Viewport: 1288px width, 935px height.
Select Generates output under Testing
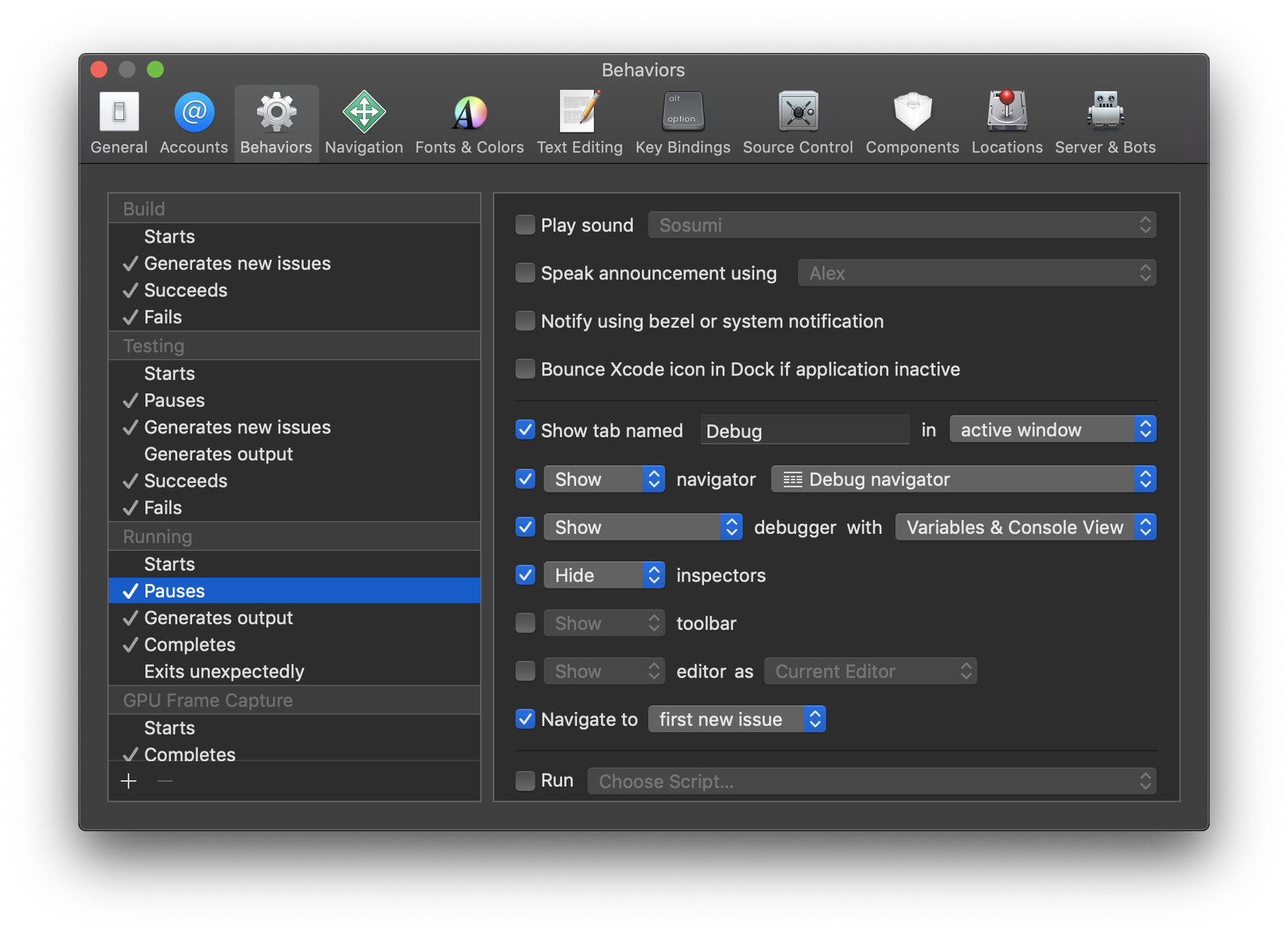[219, 454]
